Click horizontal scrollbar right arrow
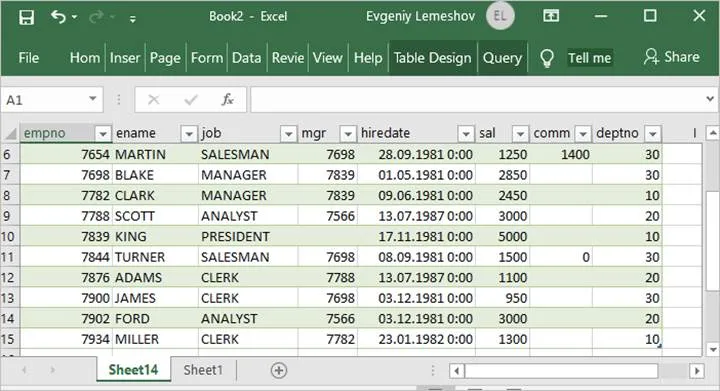This screenshot has height=391, width=720. (697, 371)
